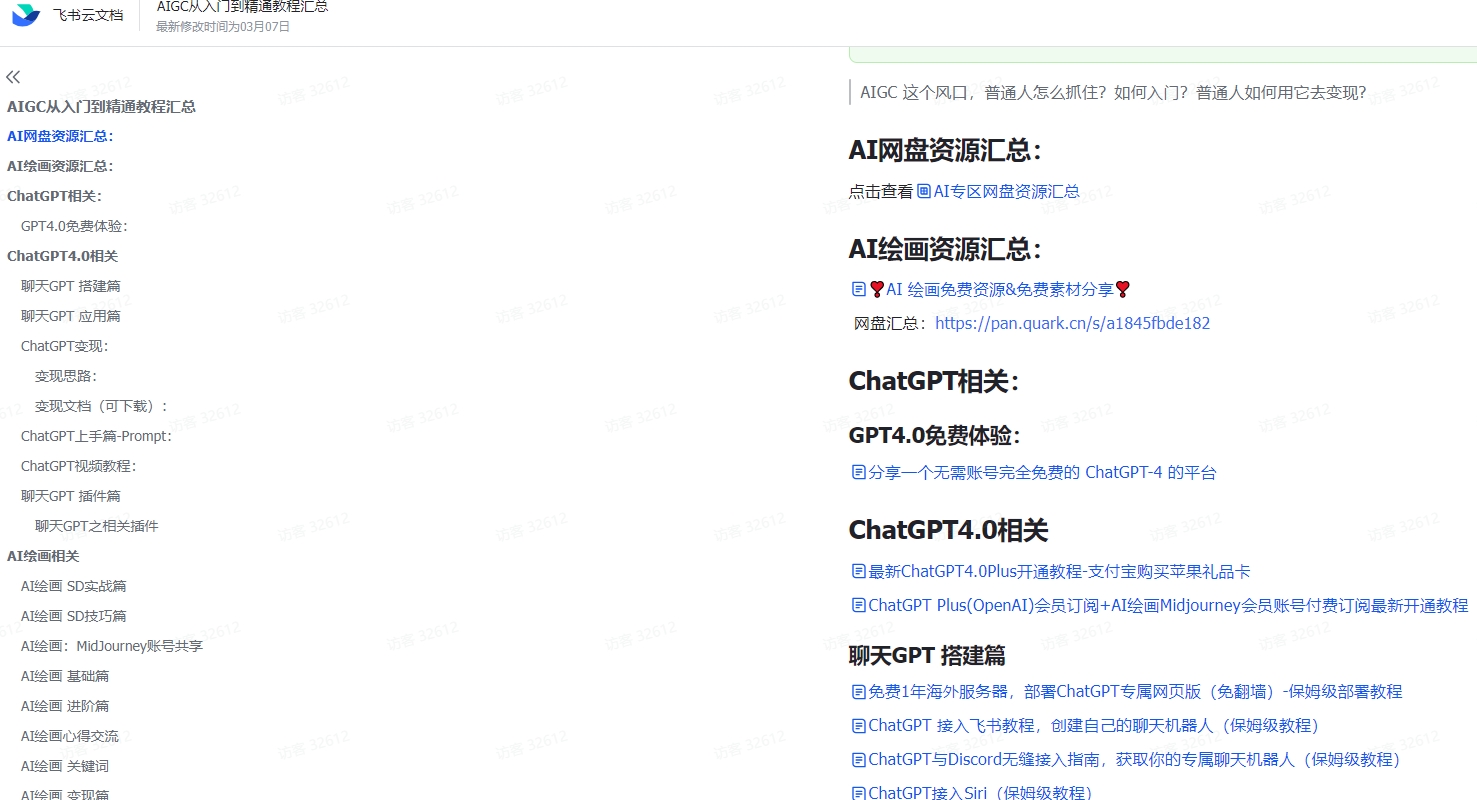Open 最新ChatGPT4.0Plus开通教程 link

point(1059,571)
